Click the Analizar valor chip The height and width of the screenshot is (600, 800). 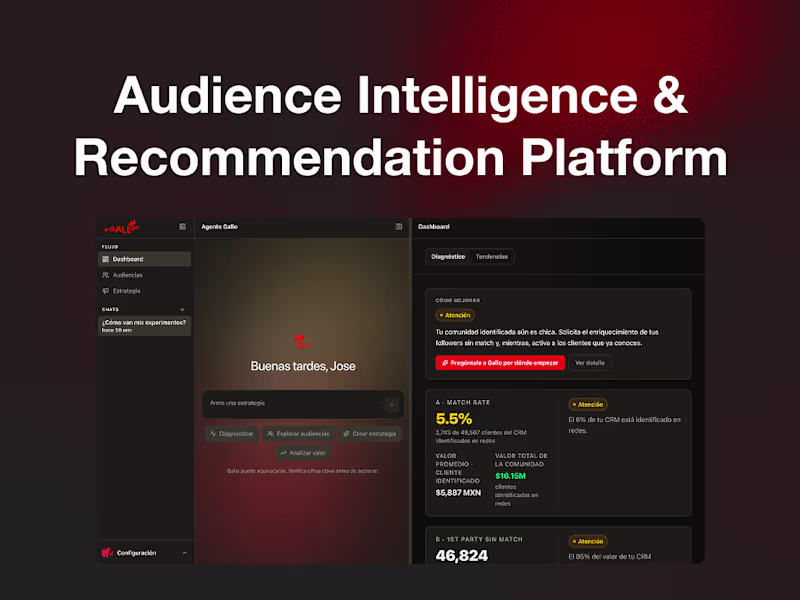[303, 453]
